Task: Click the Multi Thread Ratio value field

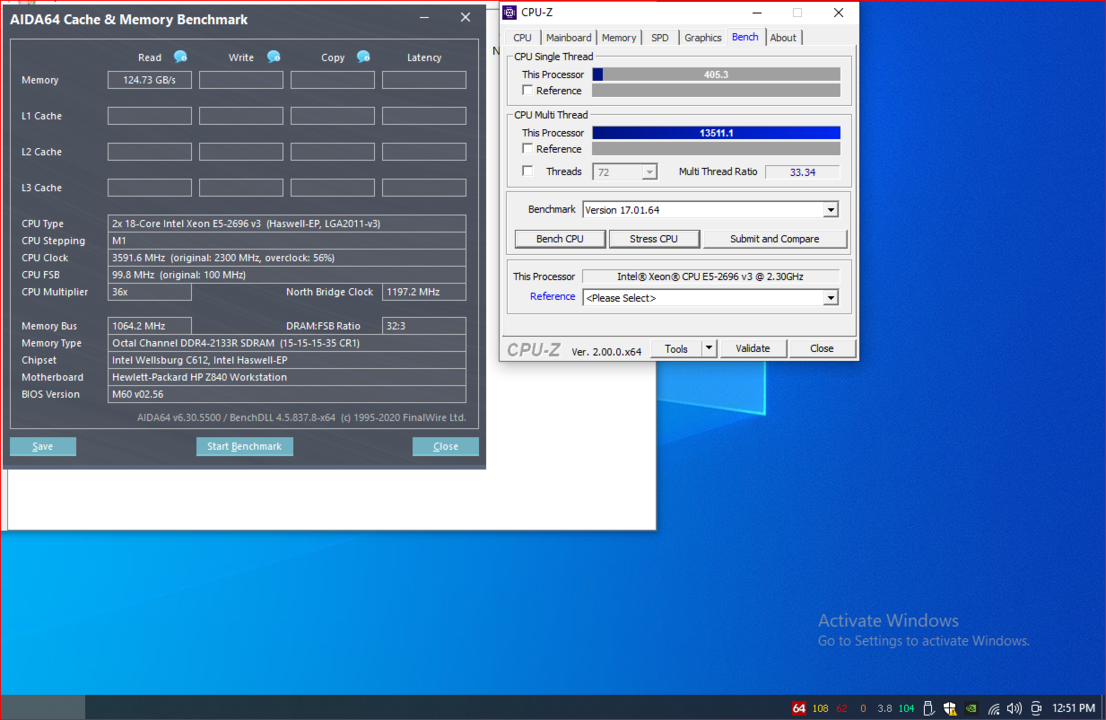Action: 802,171
